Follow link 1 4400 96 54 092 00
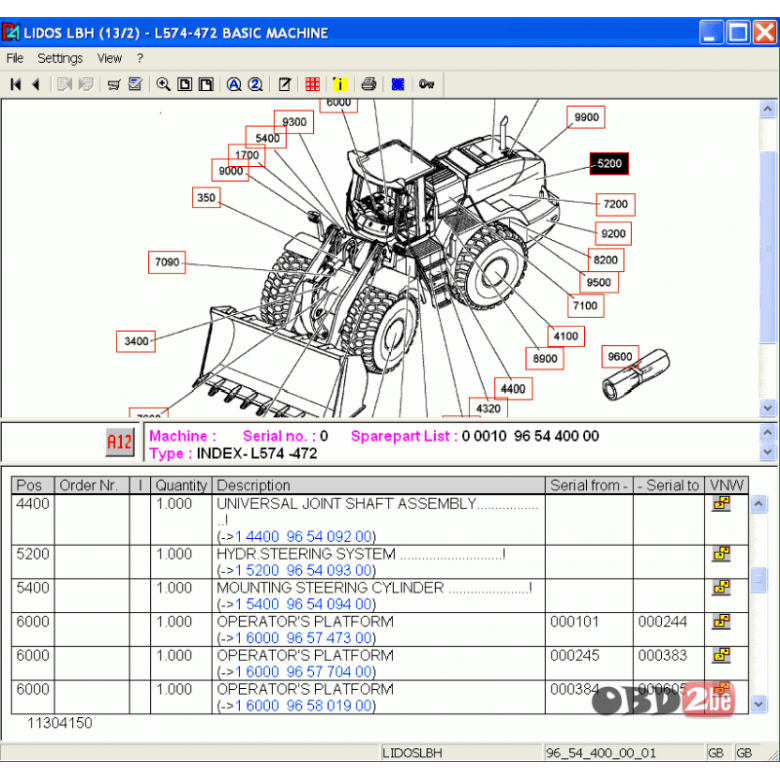The height and width of the screenshot is (780, 780). pyautogui.click(x=303, y=537)
